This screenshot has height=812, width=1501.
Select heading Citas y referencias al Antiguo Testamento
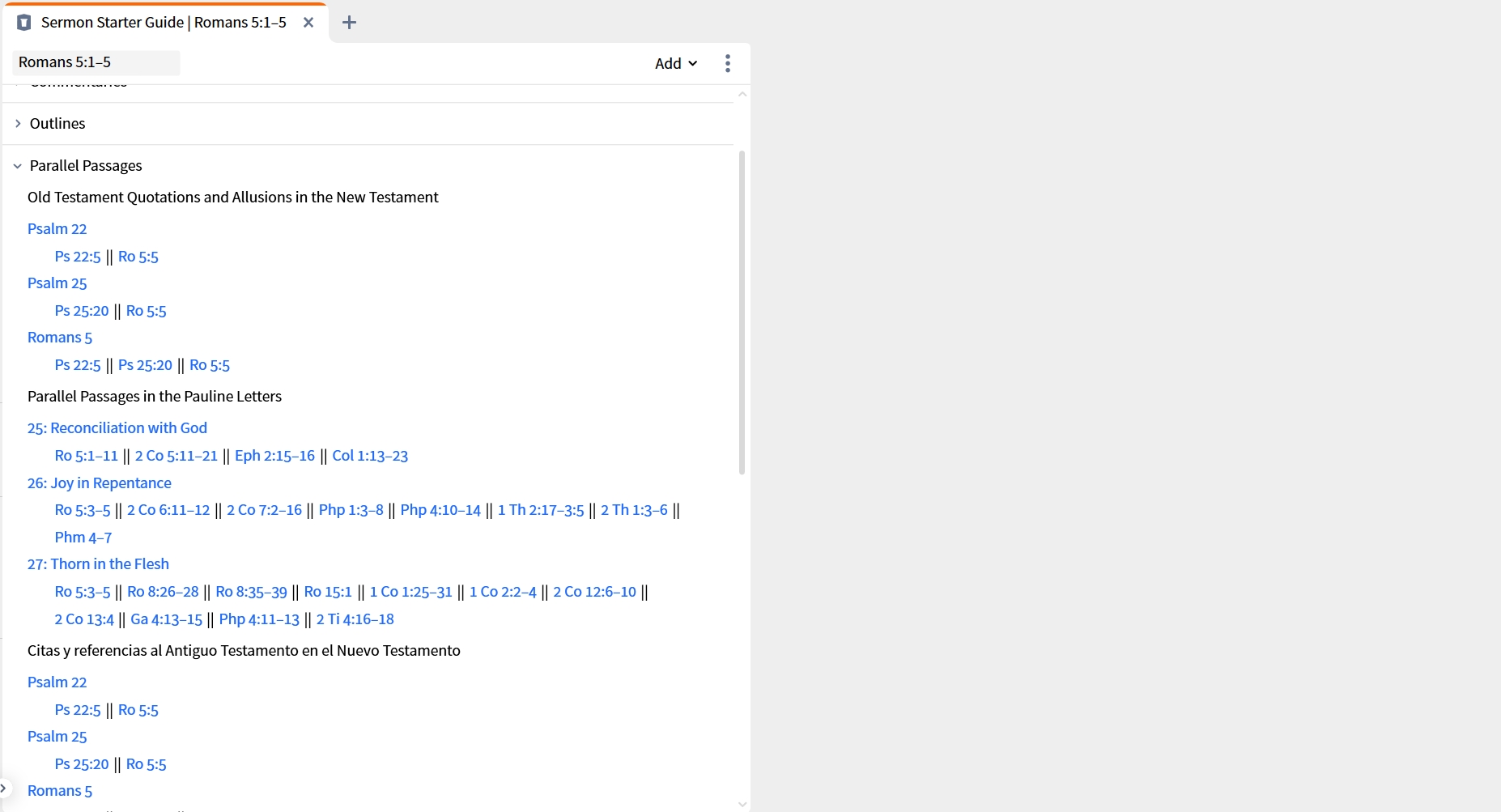pos(244,651)
